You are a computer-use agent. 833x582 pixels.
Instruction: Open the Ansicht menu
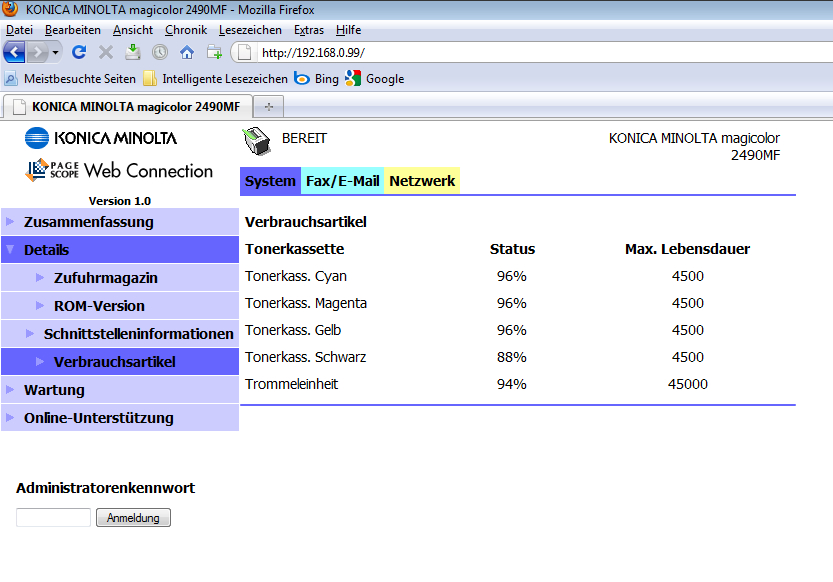133,30
